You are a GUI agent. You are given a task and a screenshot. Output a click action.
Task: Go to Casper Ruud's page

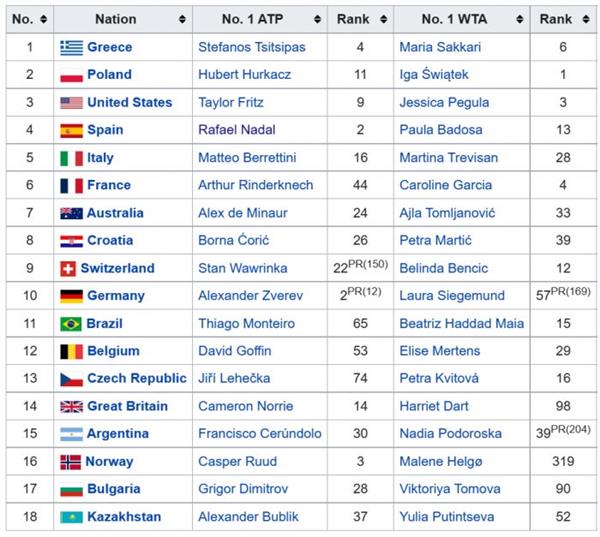232,462
